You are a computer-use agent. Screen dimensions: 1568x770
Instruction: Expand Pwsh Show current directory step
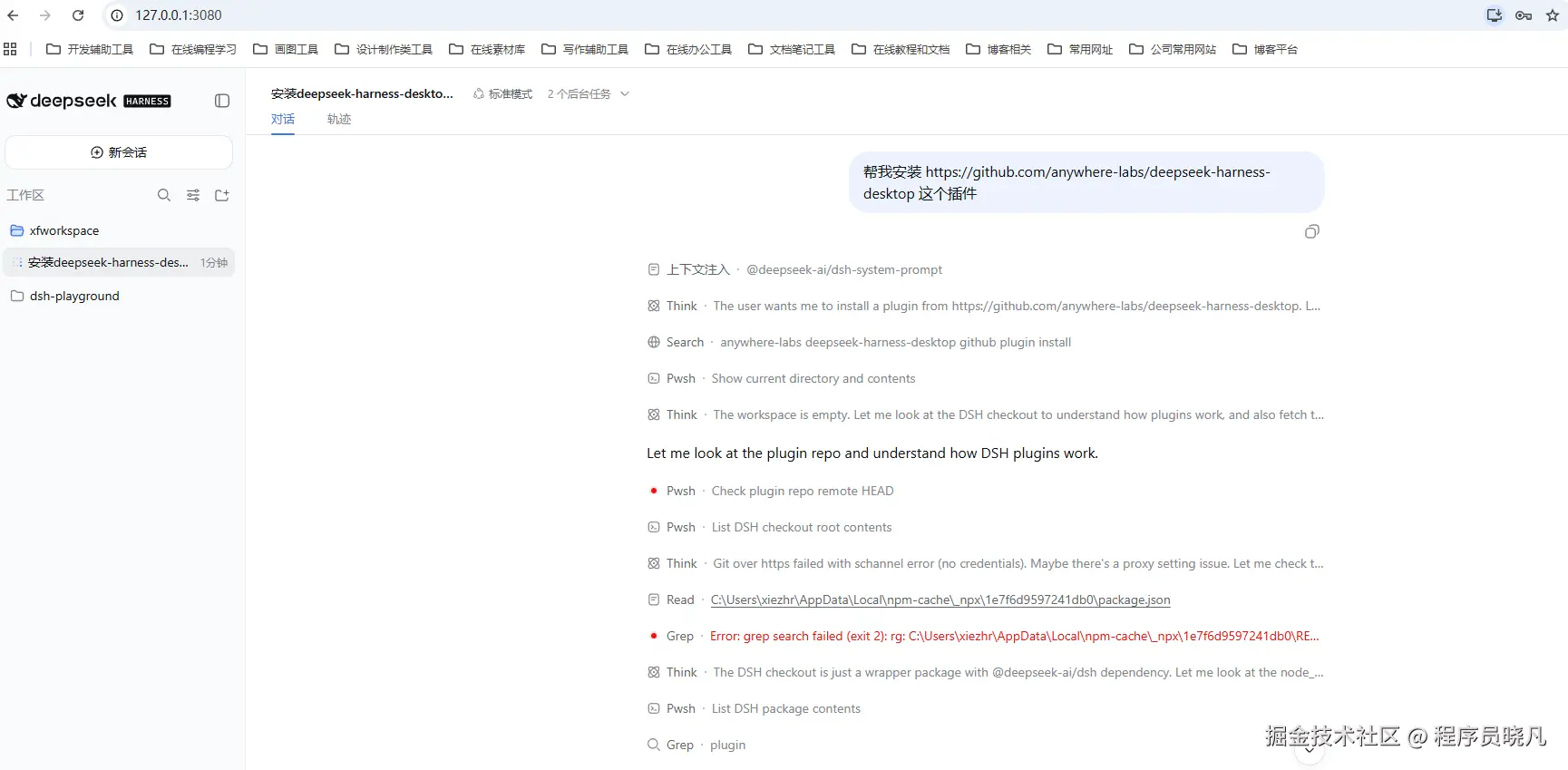point(781,378)
